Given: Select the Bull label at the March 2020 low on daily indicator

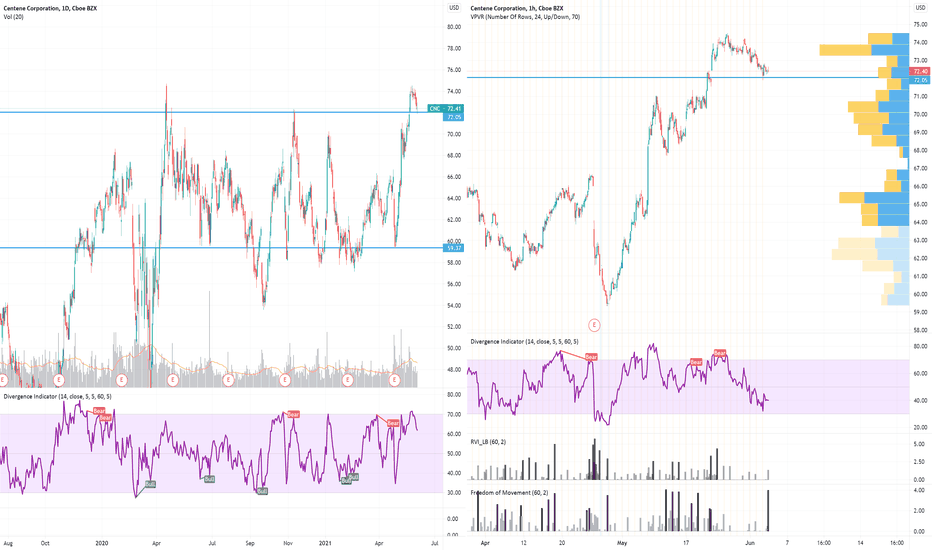Looking at the screenshot, I should (x=150, y=484).
